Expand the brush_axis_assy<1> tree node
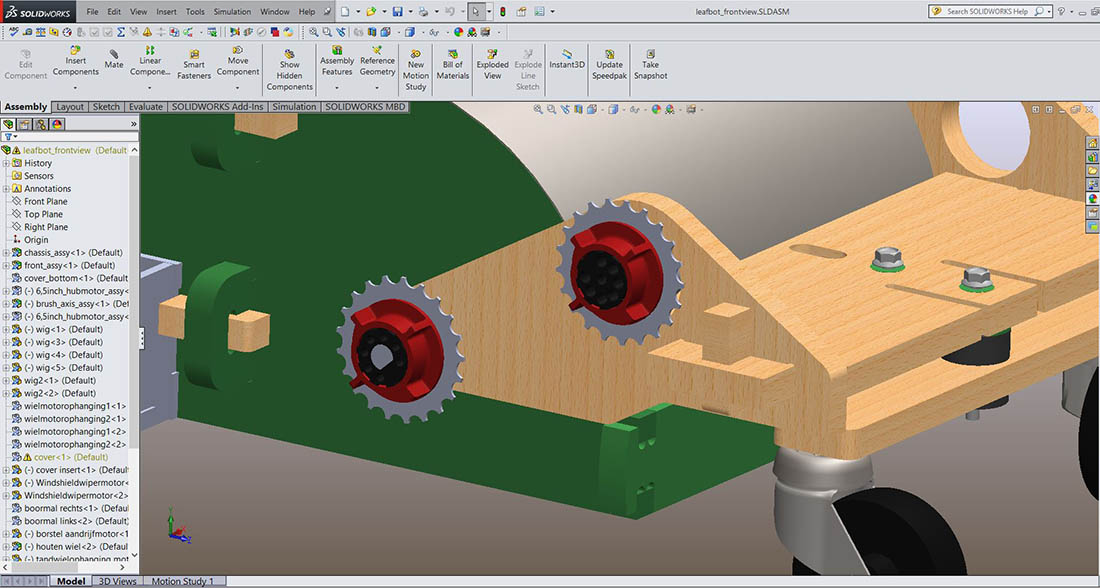The height and width of the screenshot is (588, 1100). (6, 304)
